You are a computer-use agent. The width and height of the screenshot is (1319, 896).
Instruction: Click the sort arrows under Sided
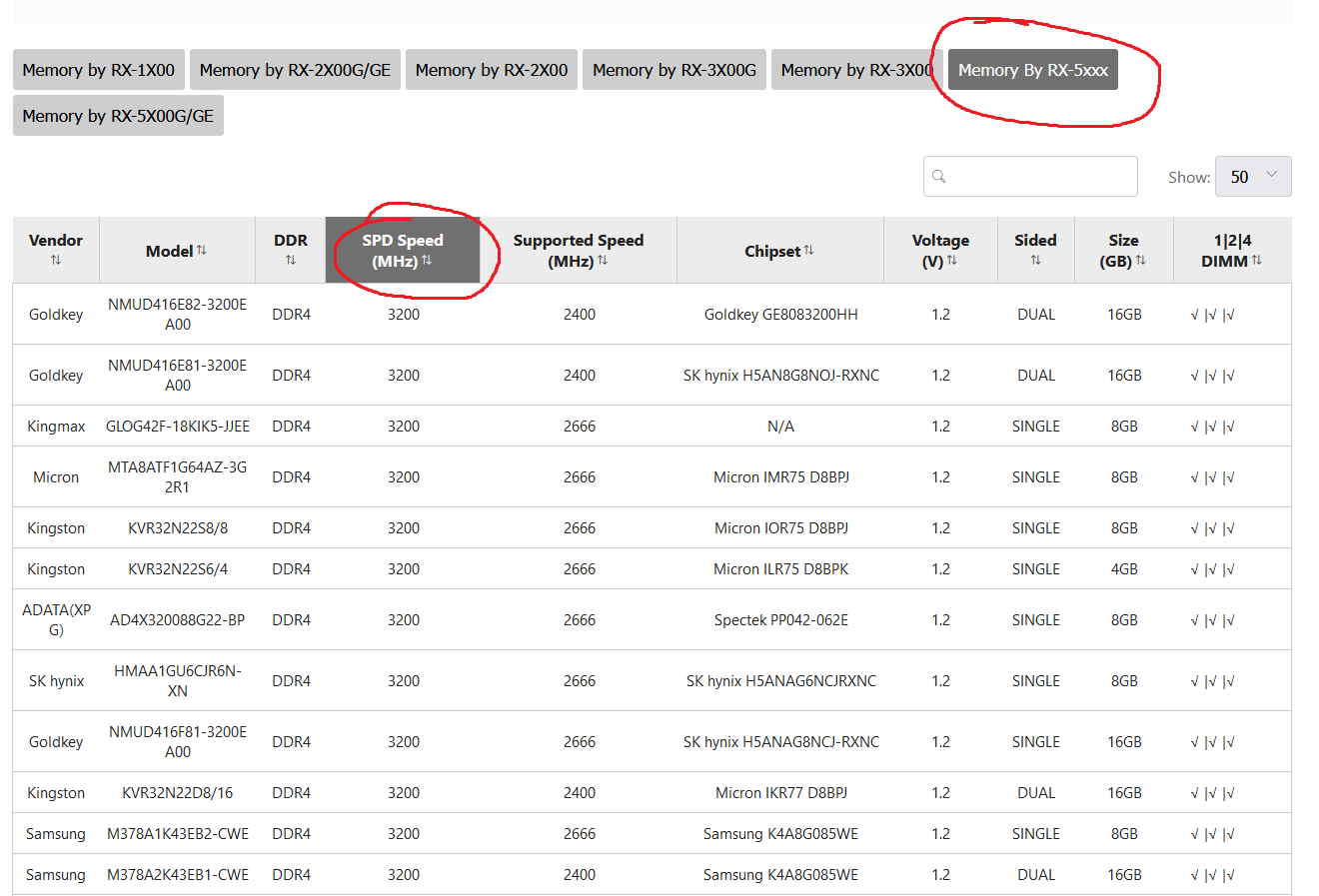(1036, 261)
